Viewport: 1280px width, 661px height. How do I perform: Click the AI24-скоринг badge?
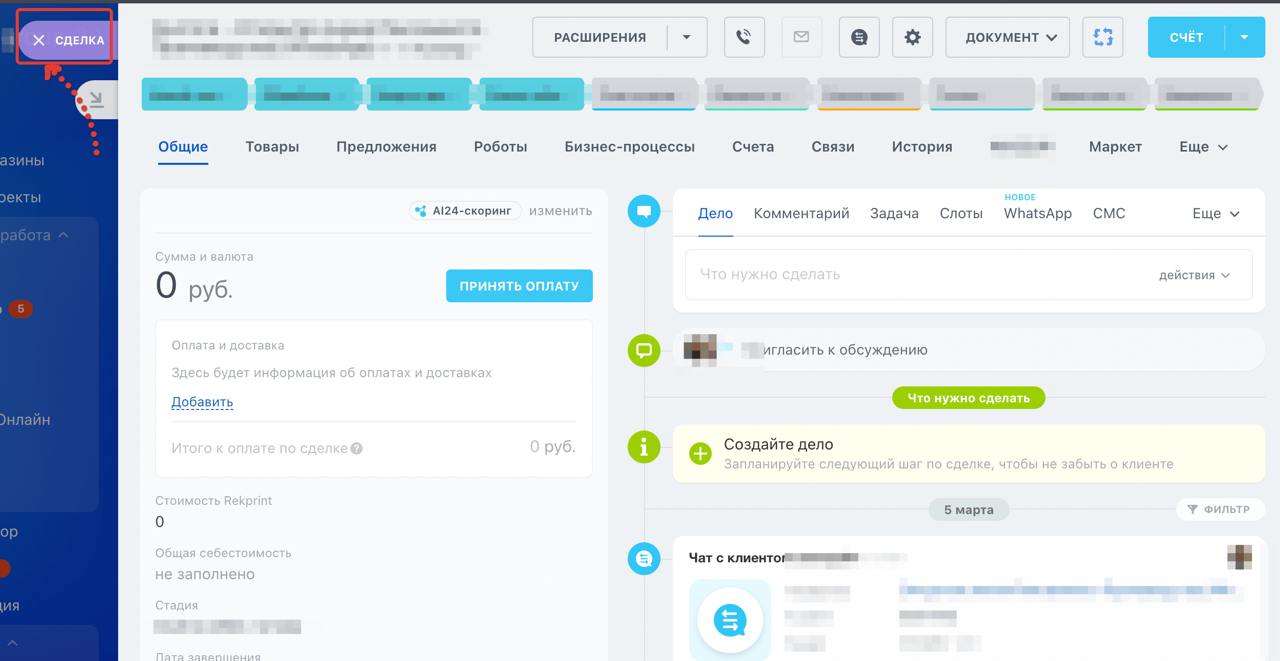click(465, 211)
